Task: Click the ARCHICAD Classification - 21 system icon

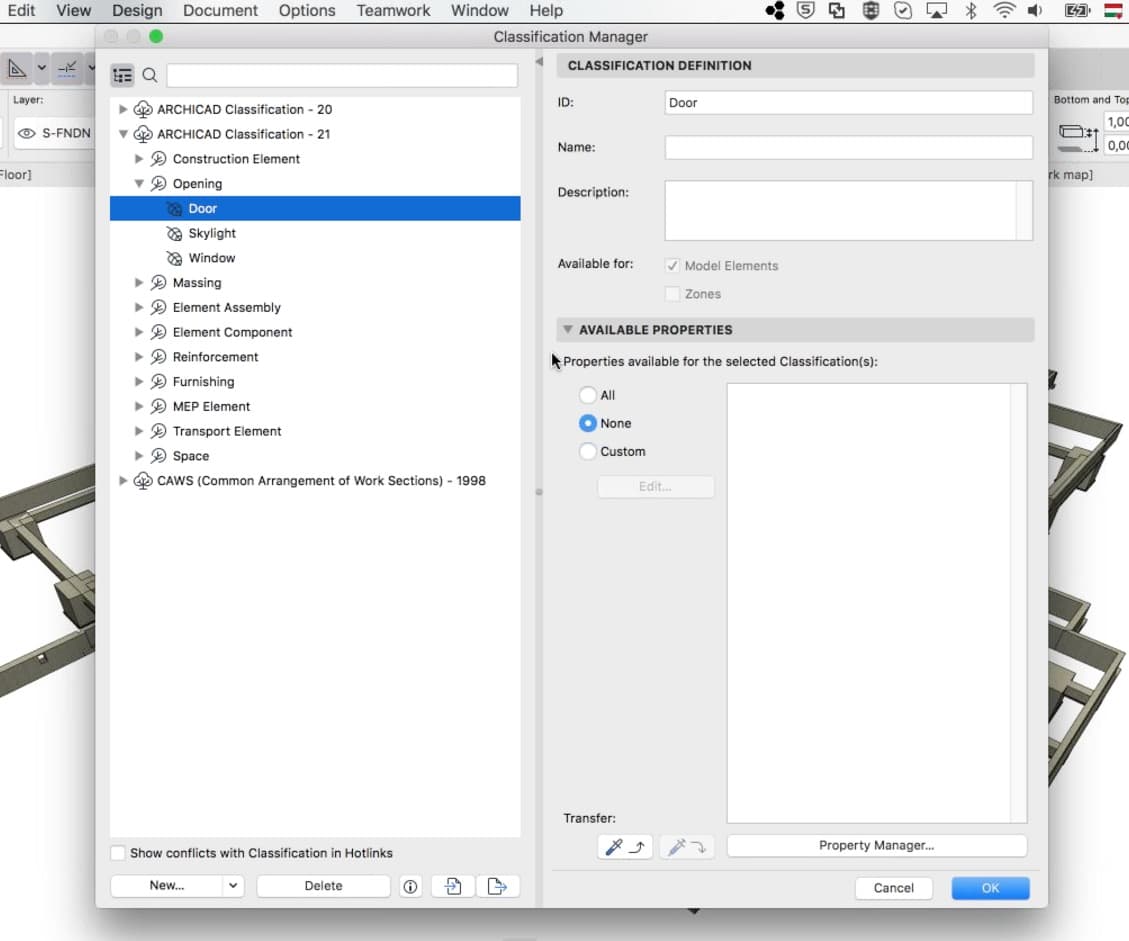Action: point(143,134)
